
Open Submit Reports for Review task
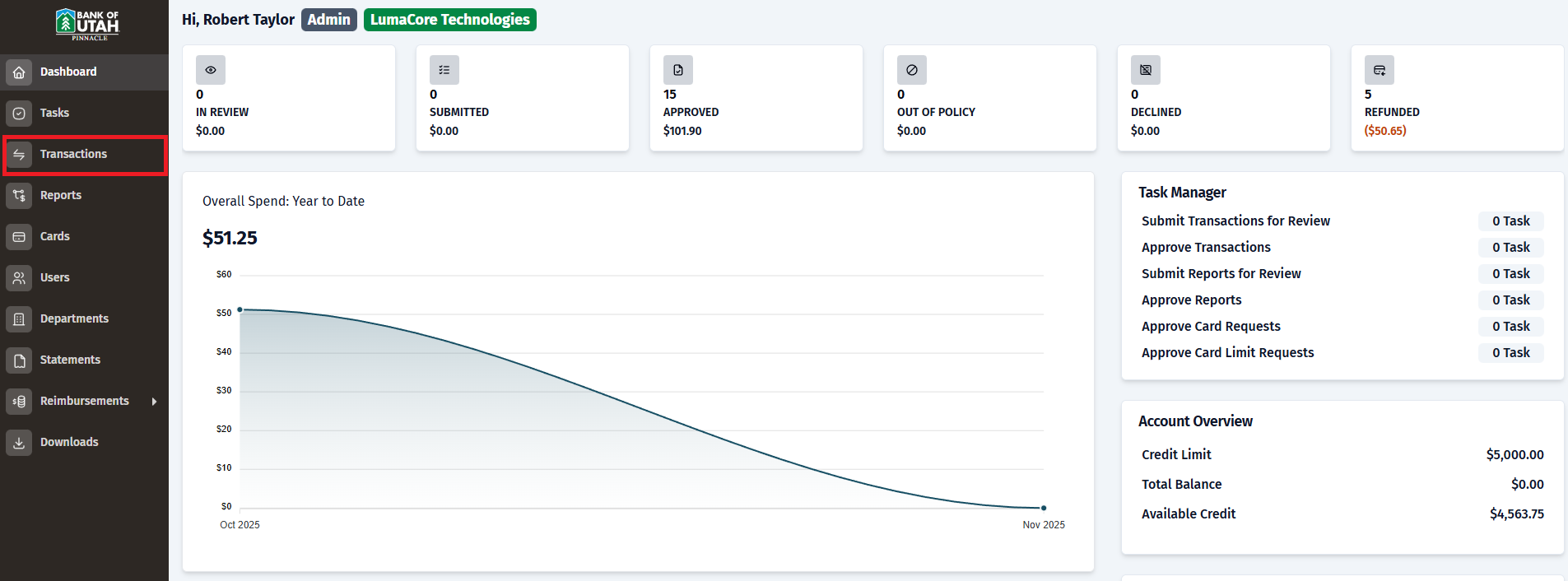[x=1221, y=274]
